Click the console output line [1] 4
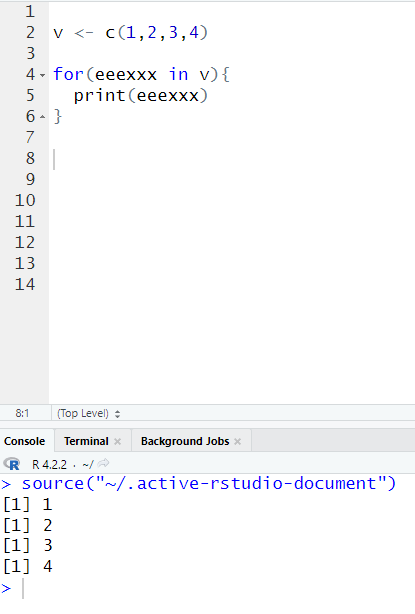Viewport: 415px width, 614px height. pyautogui.click(x=27, y=567)
